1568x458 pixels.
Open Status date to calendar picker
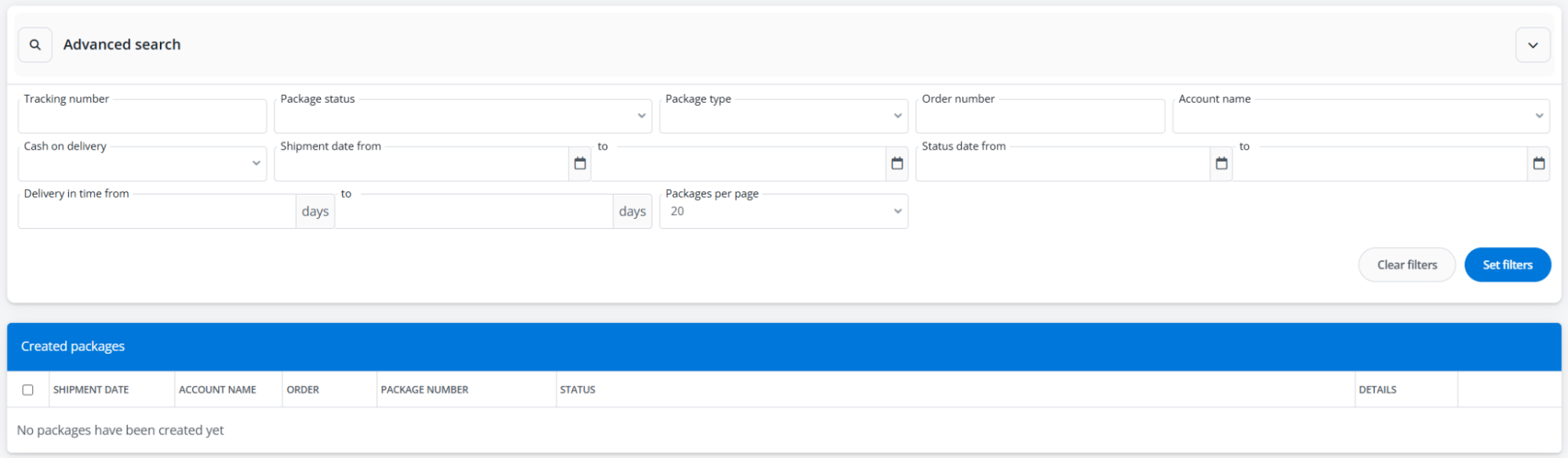(1538, 164)
